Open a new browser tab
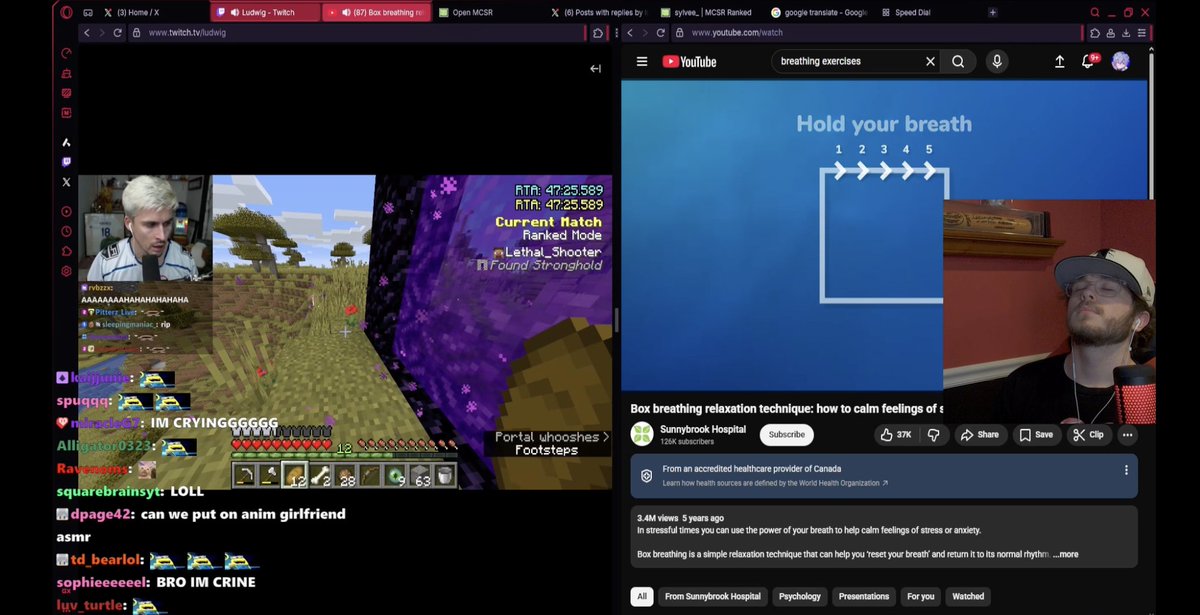Viewport: 1200px width, 615px height. tap(992, 12)
